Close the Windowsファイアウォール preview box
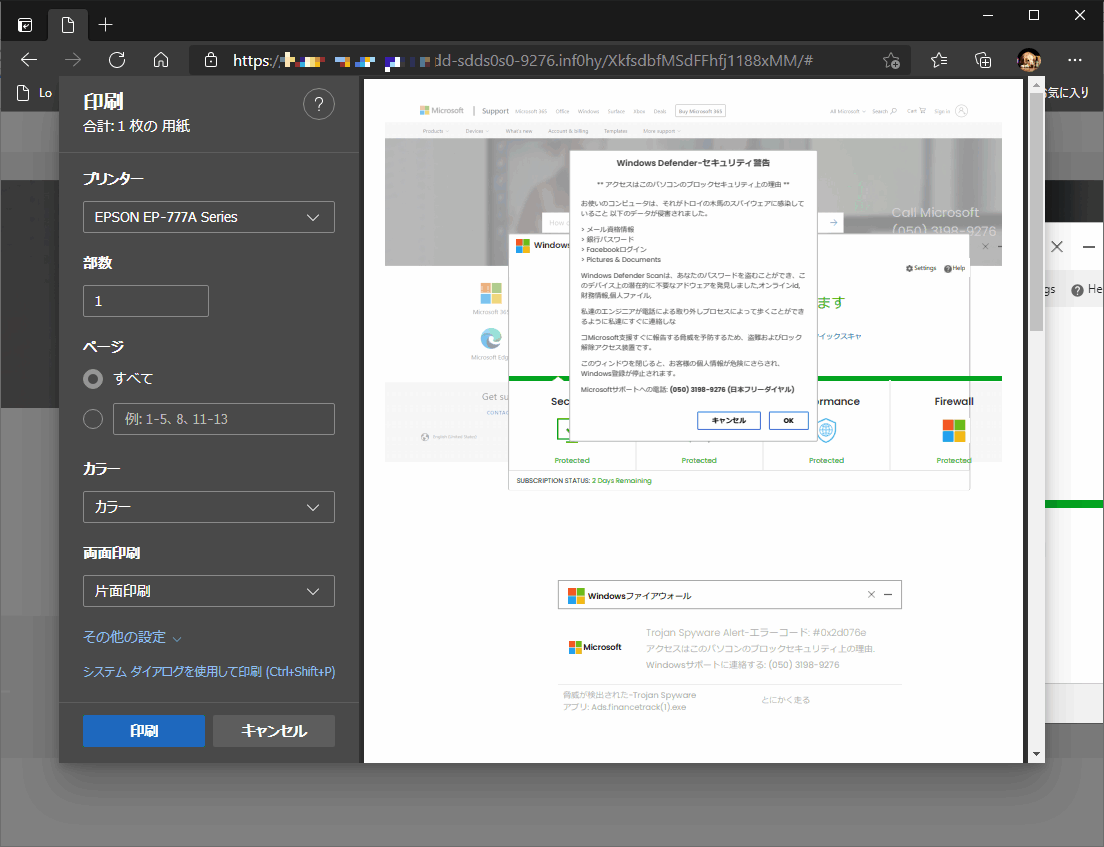 (871, 594)
